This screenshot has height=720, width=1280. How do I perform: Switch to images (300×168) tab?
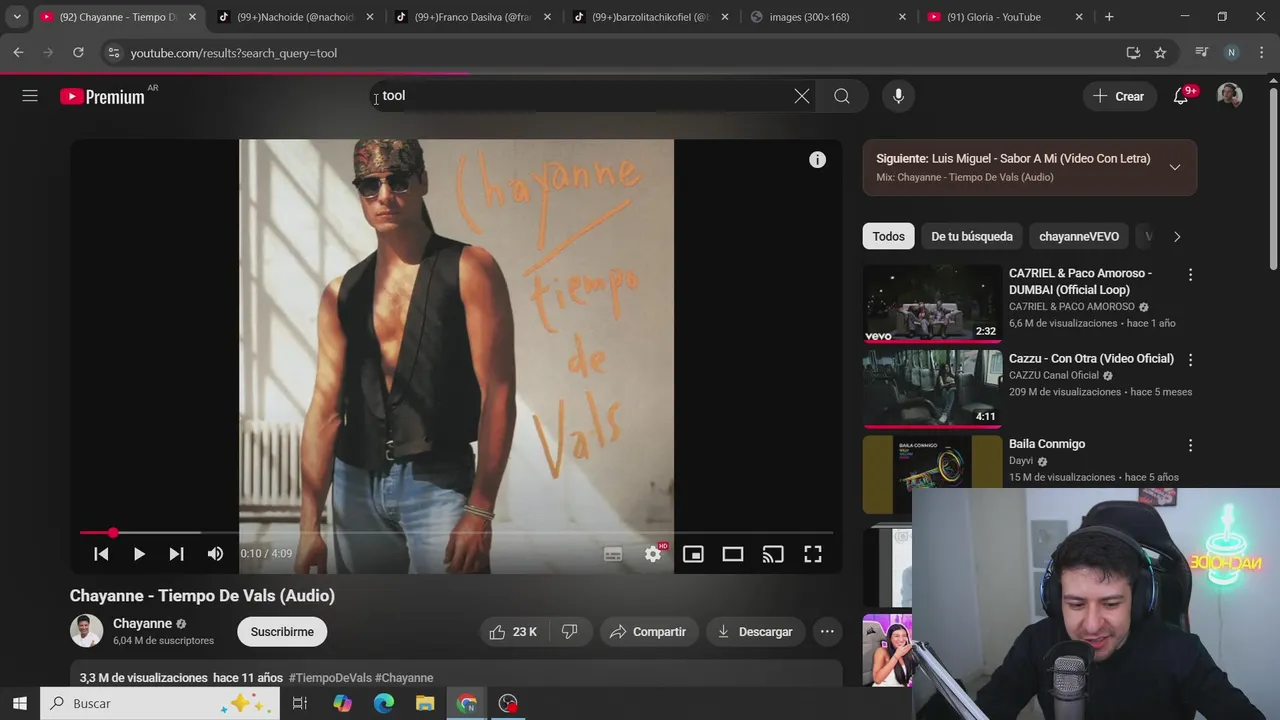coord(829,17)
